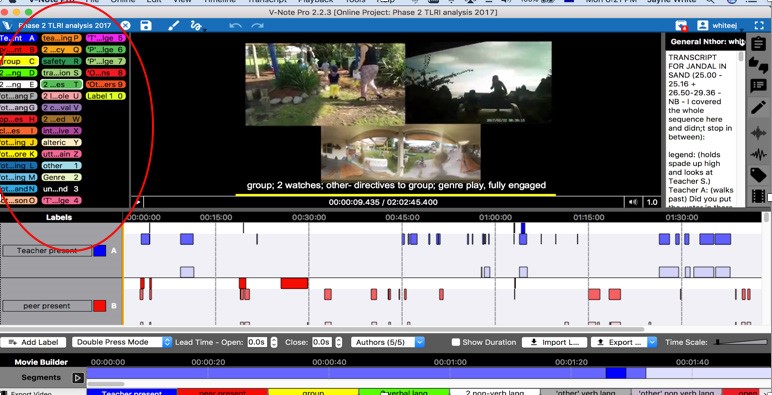772x395 pixels.
Task: Open the tag labels sidebar icon
Action: pos(758,175)
